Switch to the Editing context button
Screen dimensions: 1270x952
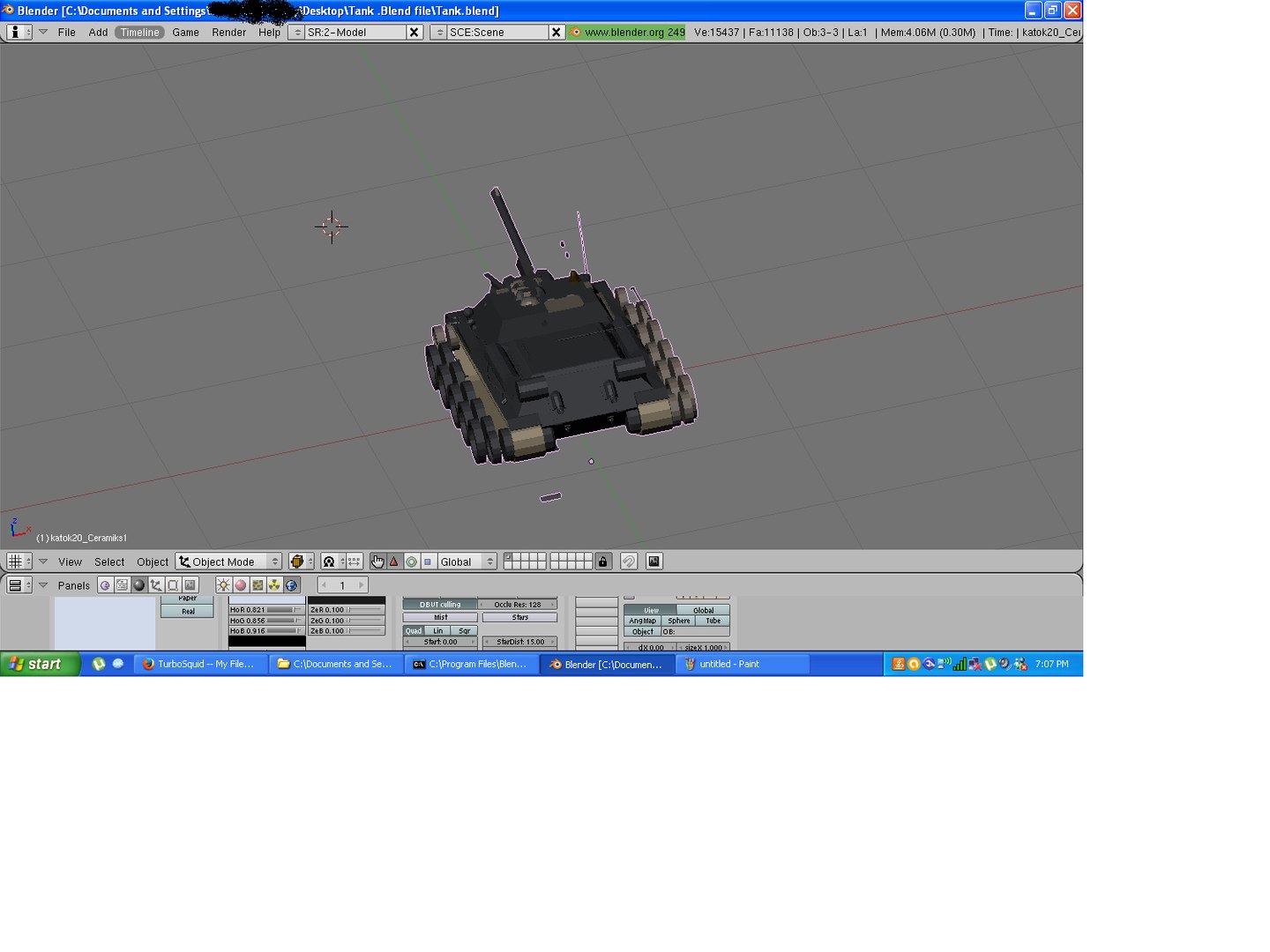[x=173, y=585]
